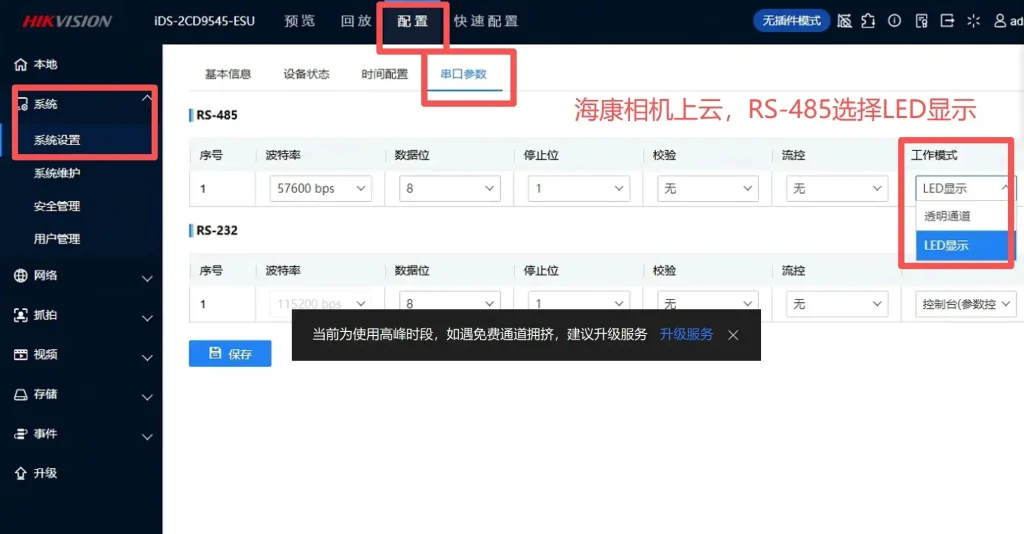Switch to 回放 top navigation tab
The height and width of the screenshot is (534, 1024).
(357, 21)
